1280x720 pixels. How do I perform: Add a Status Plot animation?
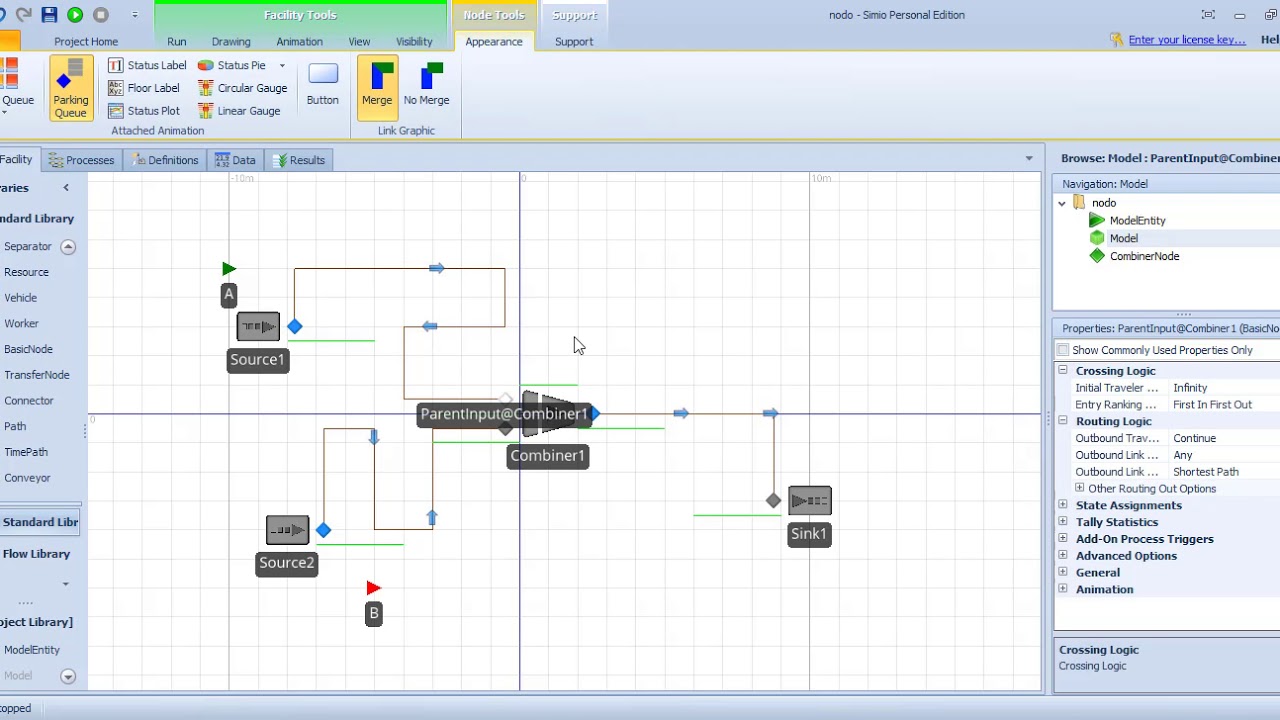coord(144,111)
